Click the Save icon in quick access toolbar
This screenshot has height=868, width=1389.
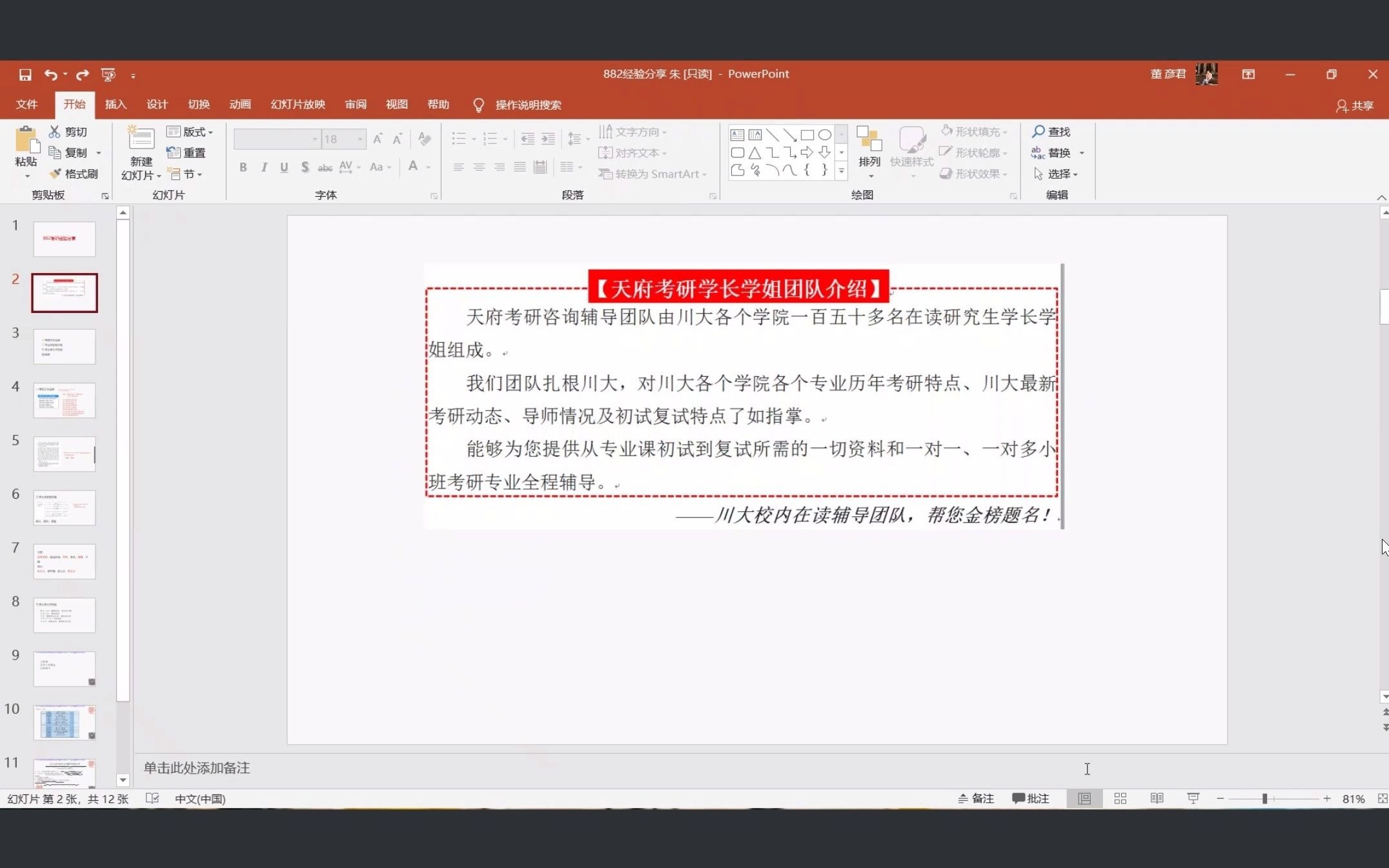pos(25,75)
